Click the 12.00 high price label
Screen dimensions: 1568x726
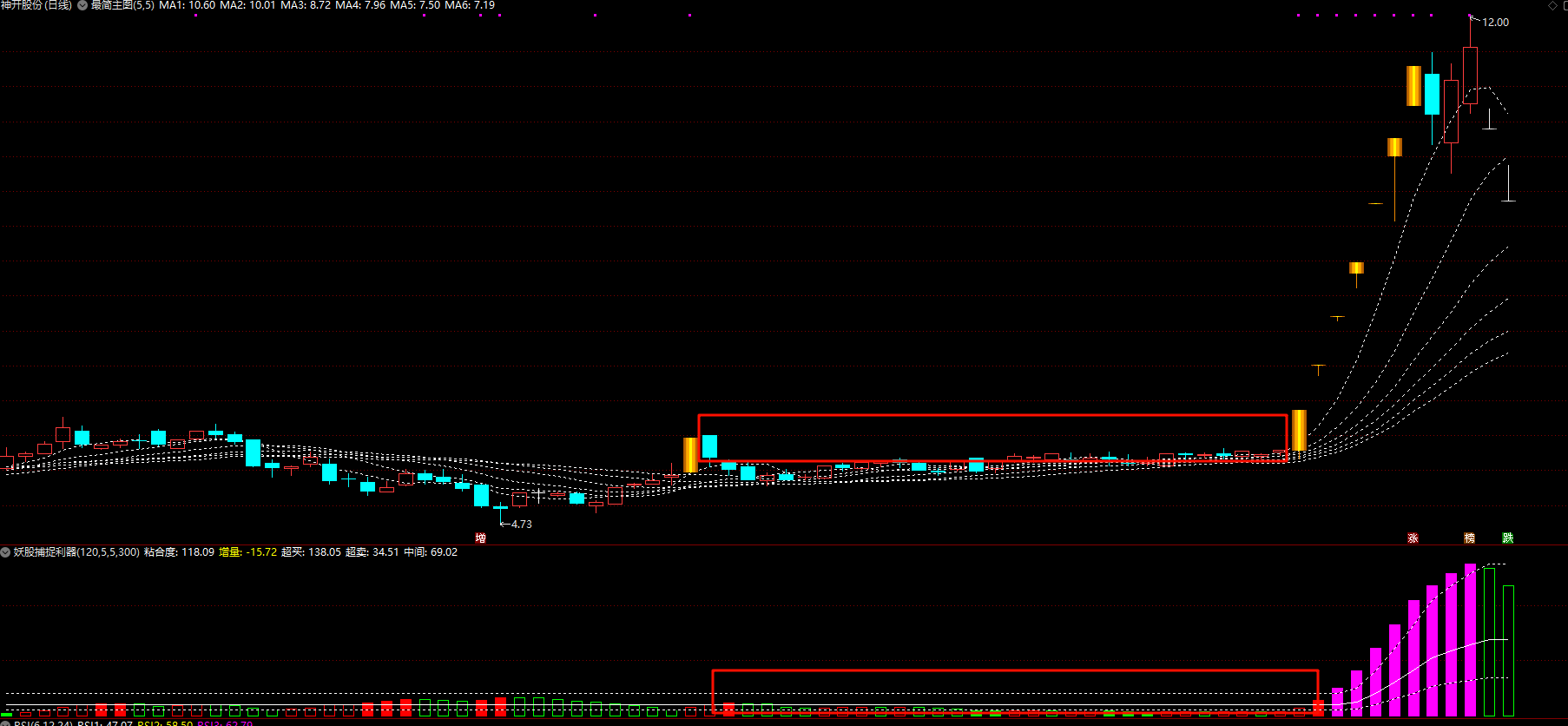1495,23
